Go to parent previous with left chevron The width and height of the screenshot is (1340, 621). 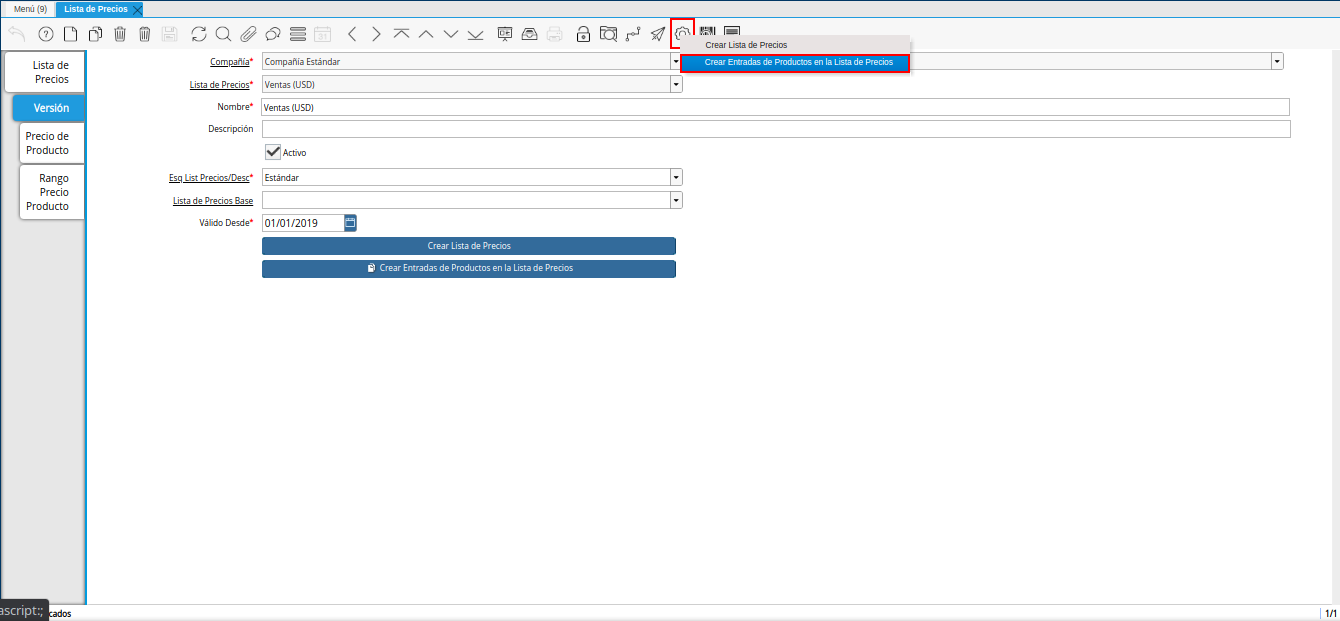pos(352,34)
